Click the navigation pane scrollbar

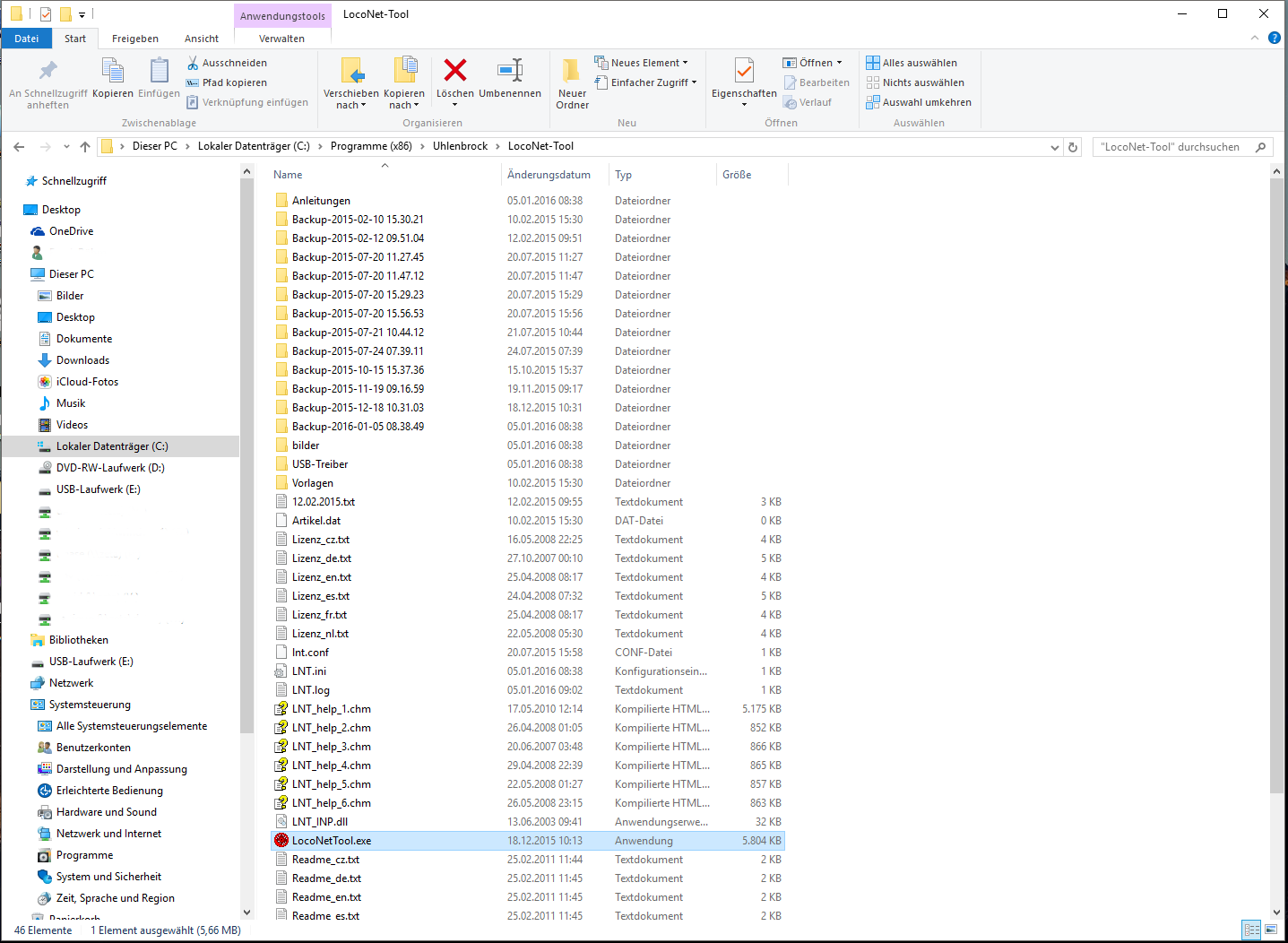point(246,457)
